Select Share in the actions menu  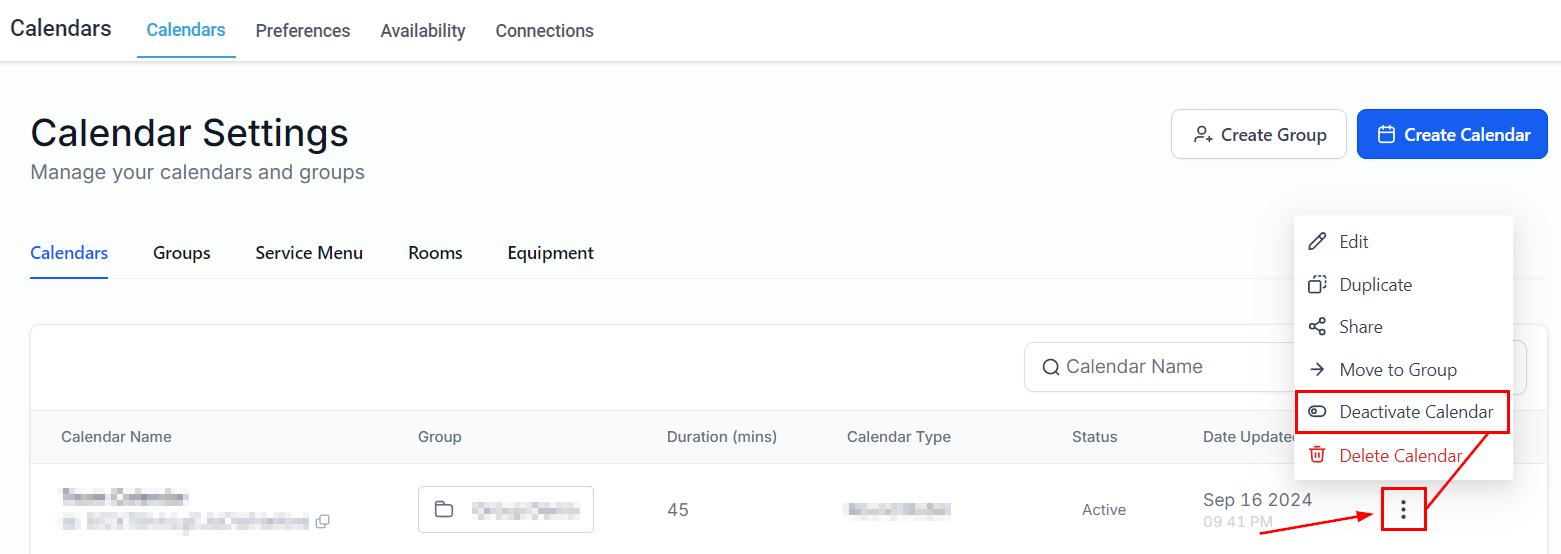click(1360, 327)
